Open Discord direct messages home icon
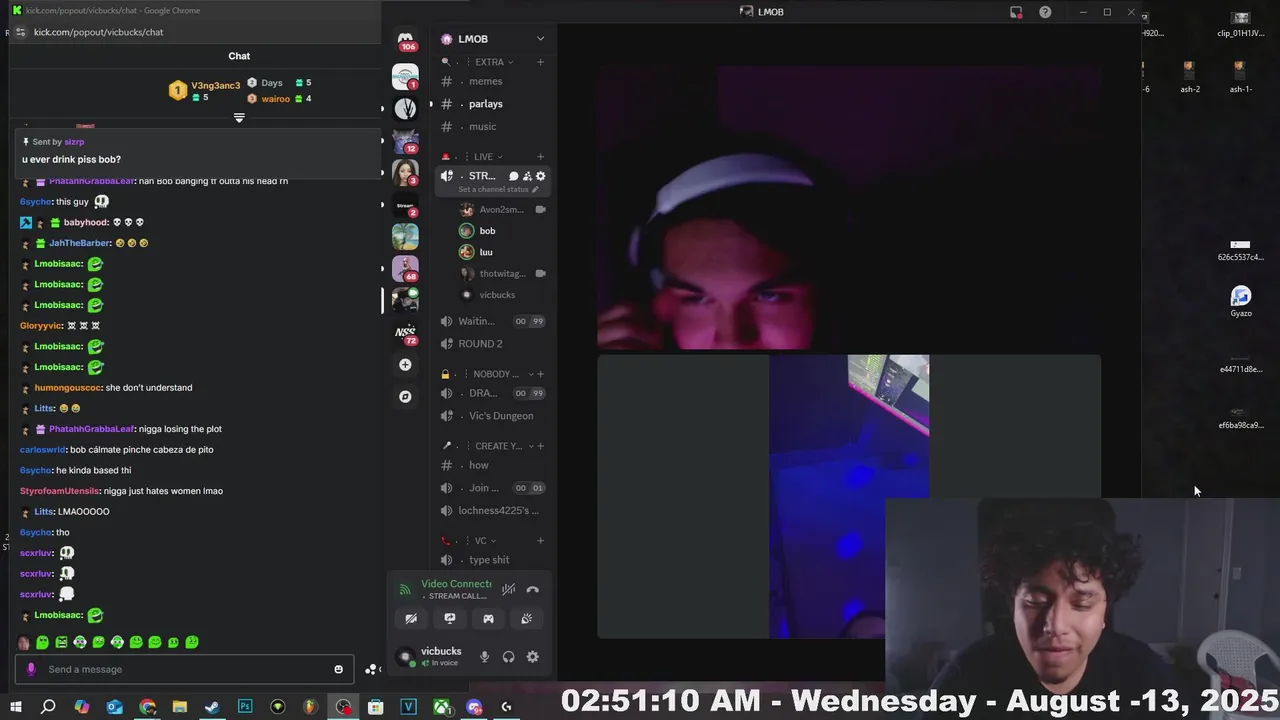This screenshot has width=1280, height=720. click(405, 40)
